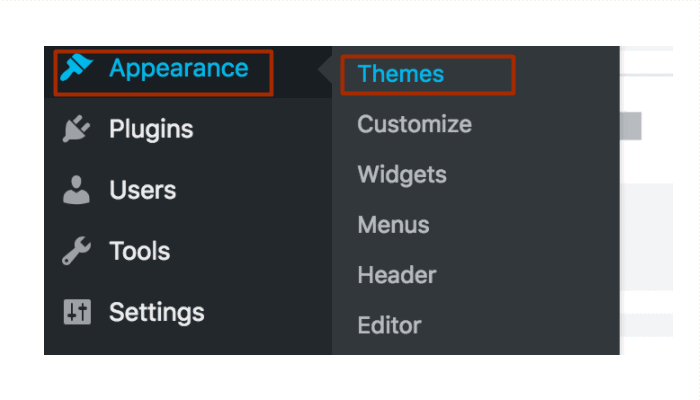Click the Tools wrench icon
Screen dimensions: 700x400
[76, 251]
